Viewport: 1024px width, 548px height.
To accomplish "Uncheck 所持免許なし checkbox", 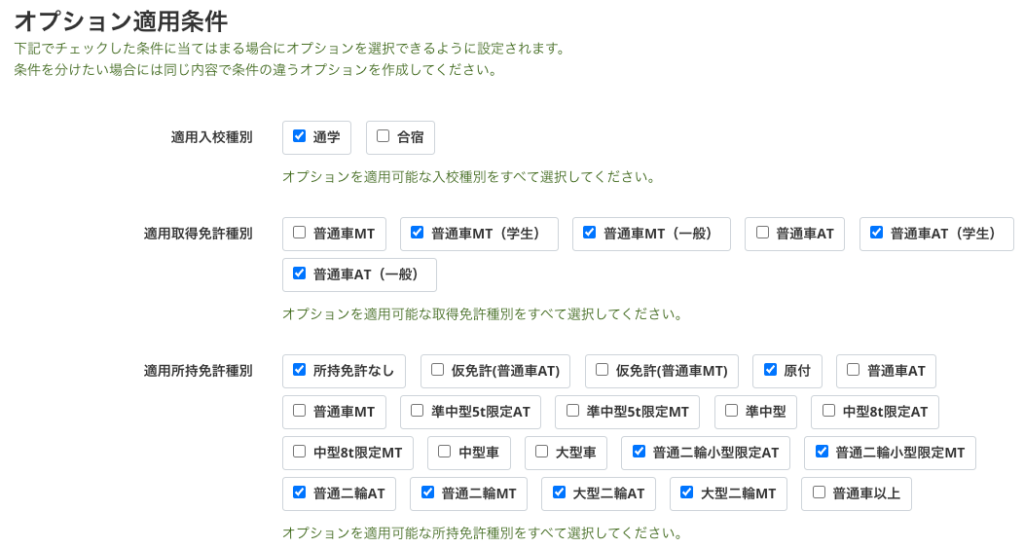I will tap(299, 370).
